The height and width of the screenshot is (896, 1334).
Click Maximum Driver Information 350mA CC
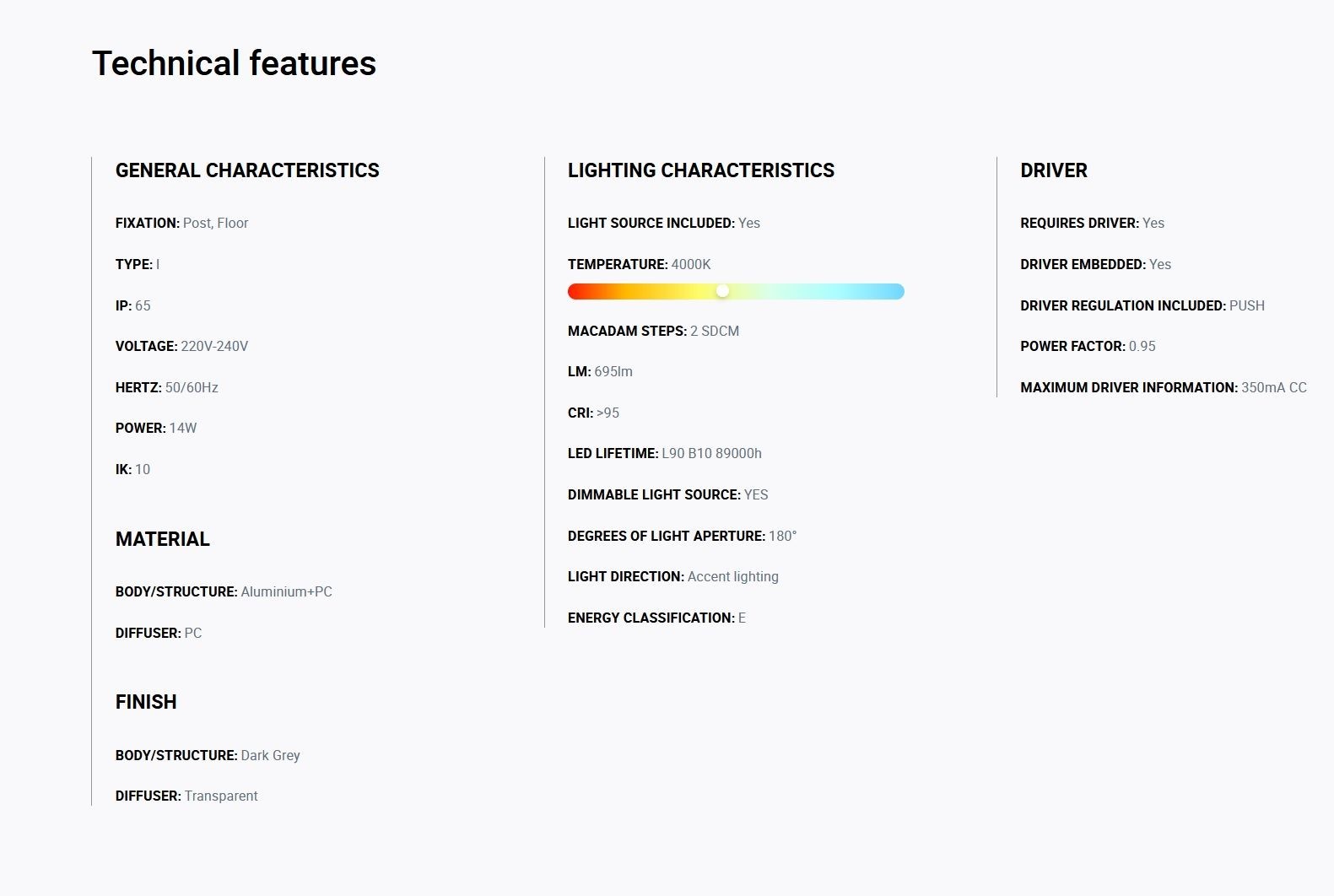(1164, 387)
